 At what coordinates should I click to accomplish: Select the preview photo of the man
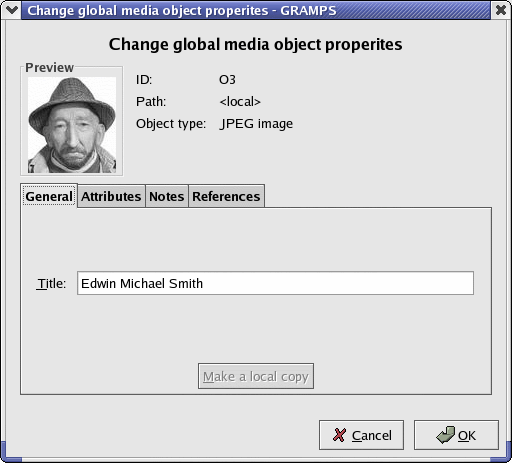[x=72, y=125]
